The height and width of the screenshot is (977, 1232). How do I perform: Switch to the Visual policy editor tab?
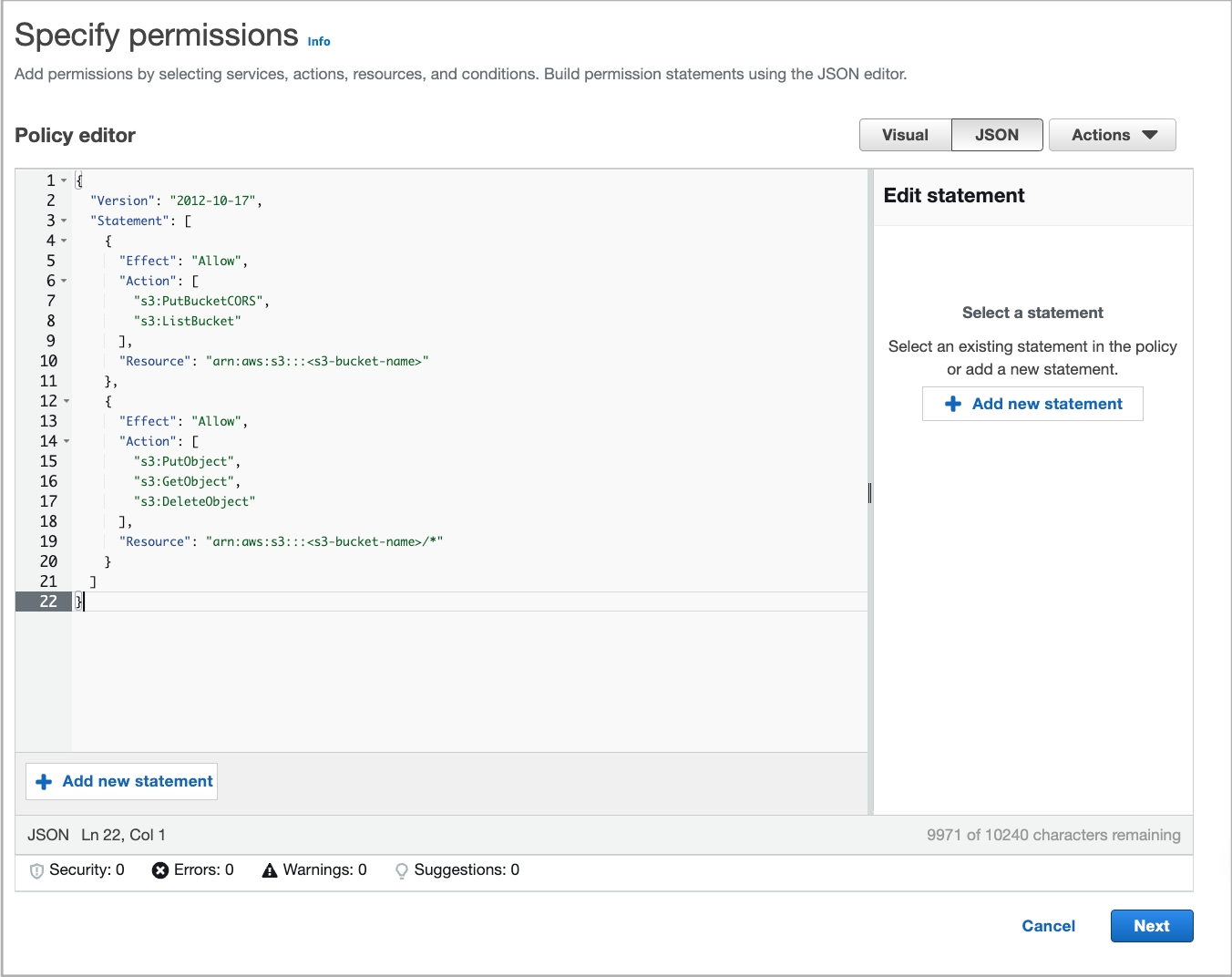[x=905, y=134]
